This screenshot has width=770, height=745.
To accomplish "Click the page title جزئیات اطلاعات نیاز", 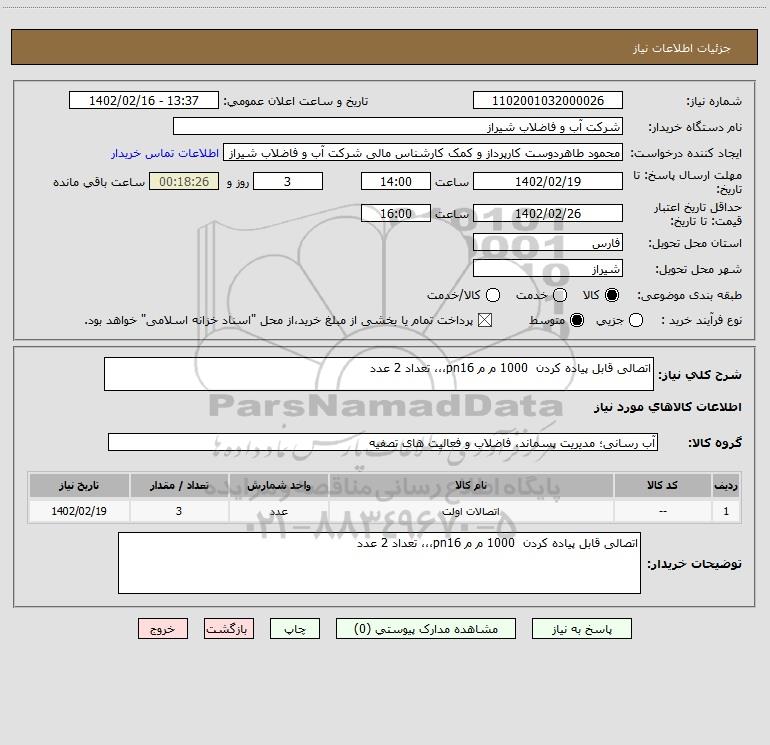I will (682, 48).
